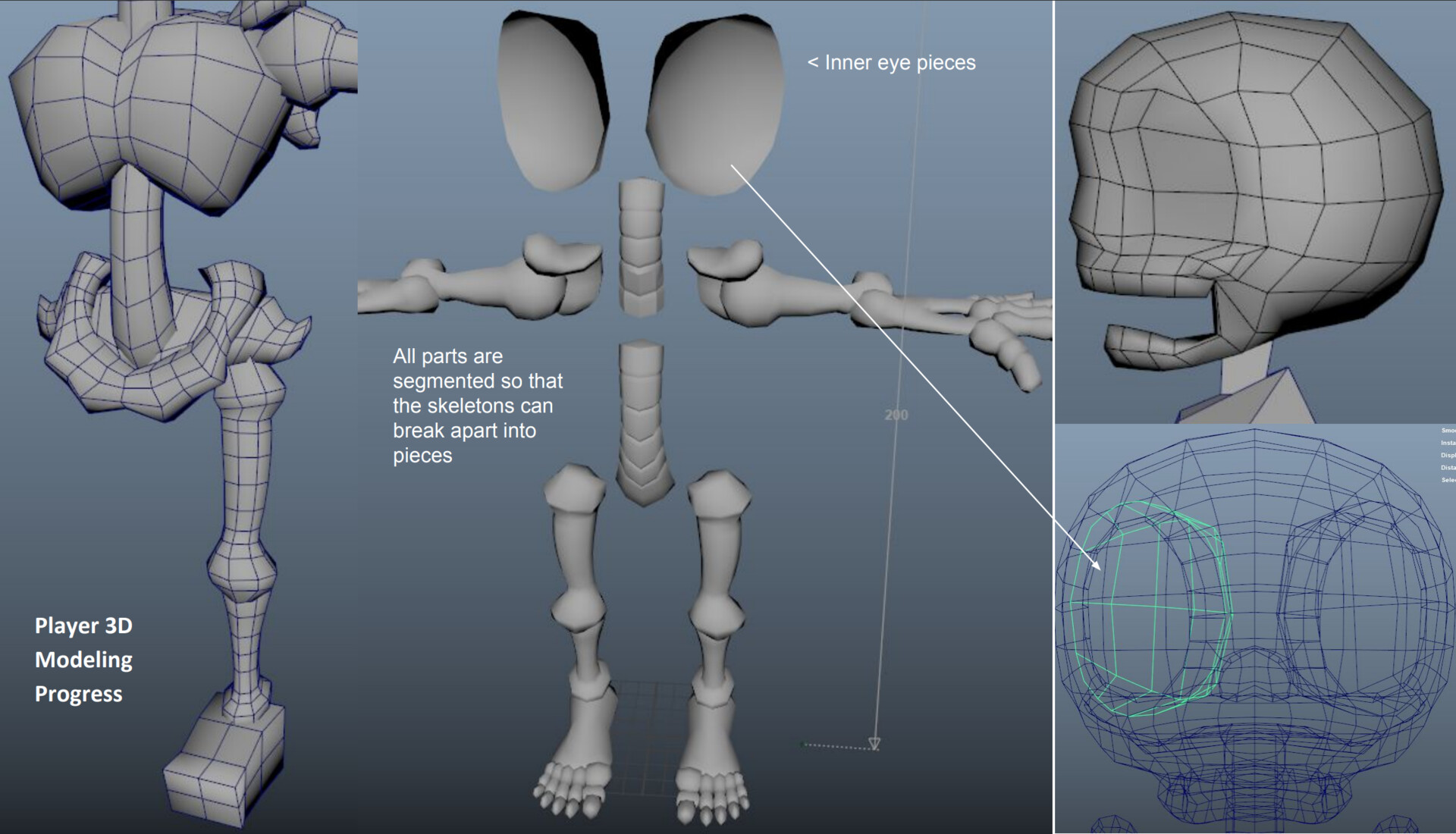Click the left inner eye piece model
The height and width of the screenshot is (834, 1456).
[550, 102]
